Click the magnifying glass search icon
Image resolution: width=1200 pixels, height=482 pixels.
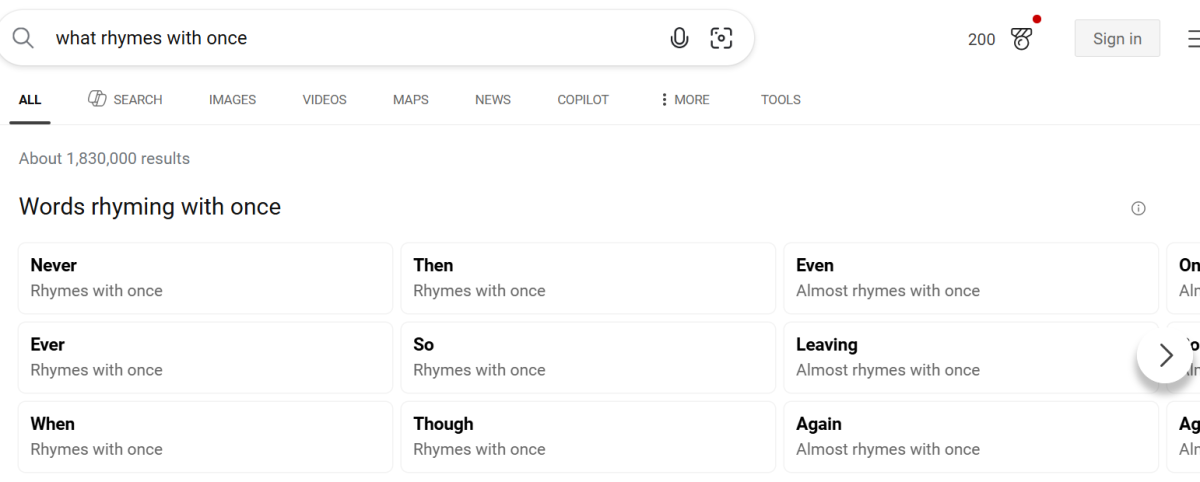pos(23,38)
